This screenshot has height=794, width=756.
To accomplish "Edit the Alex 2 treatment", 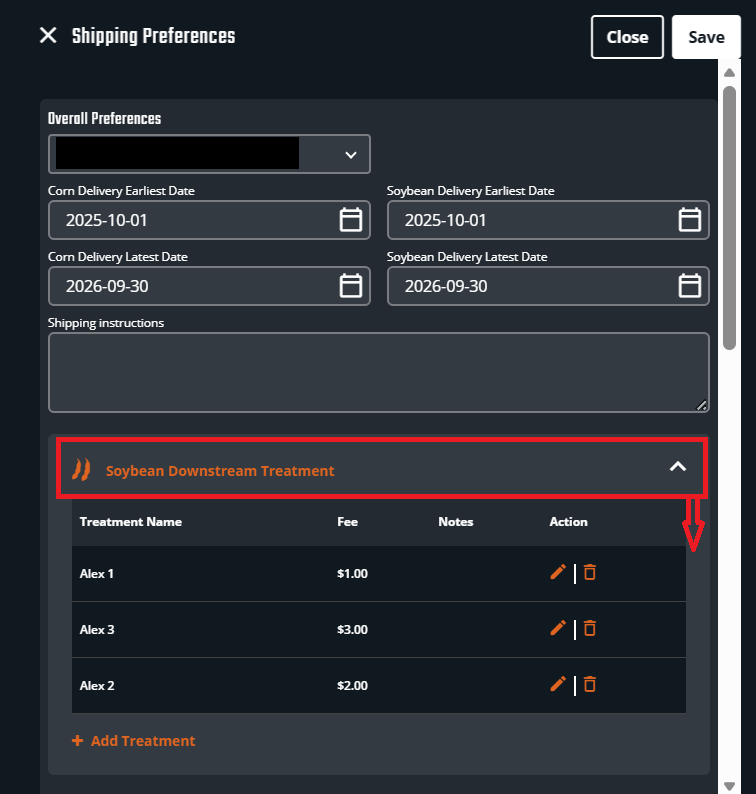I will point(558,684).
